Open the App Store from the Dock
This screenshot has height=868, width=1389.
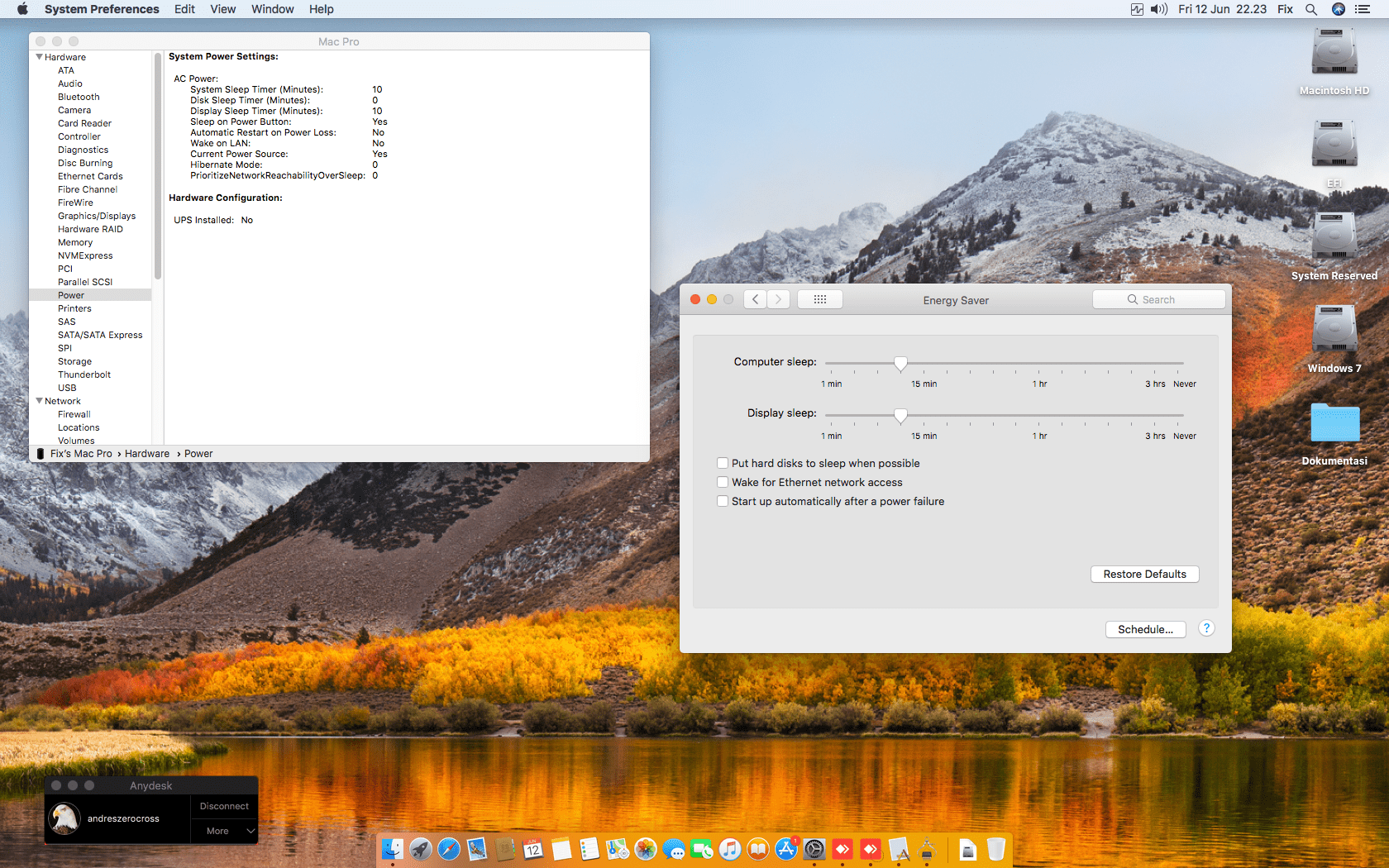(785, 849)
